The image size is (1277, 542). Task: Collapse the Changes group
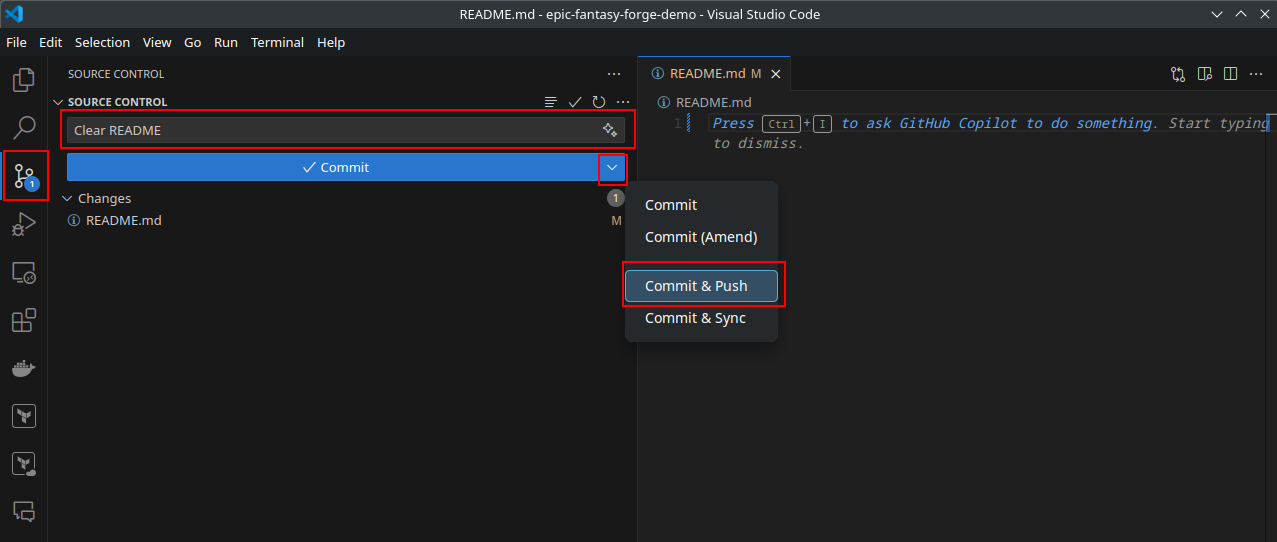tap(68, 199)
